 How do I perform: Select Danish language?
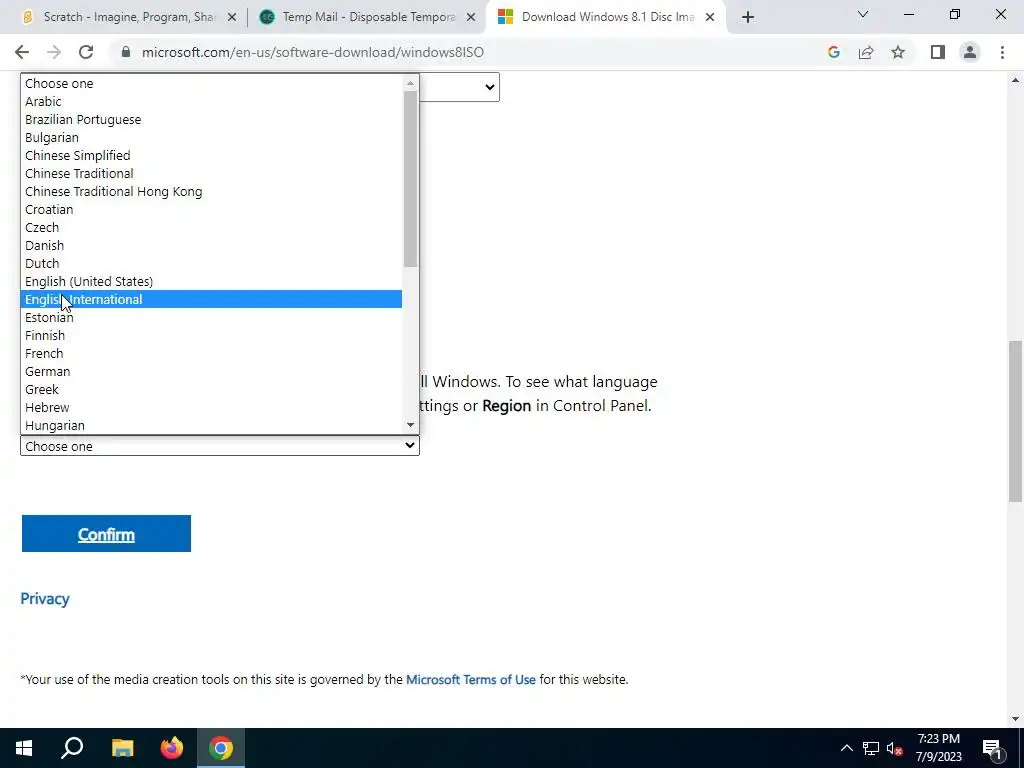click(211, 246)
